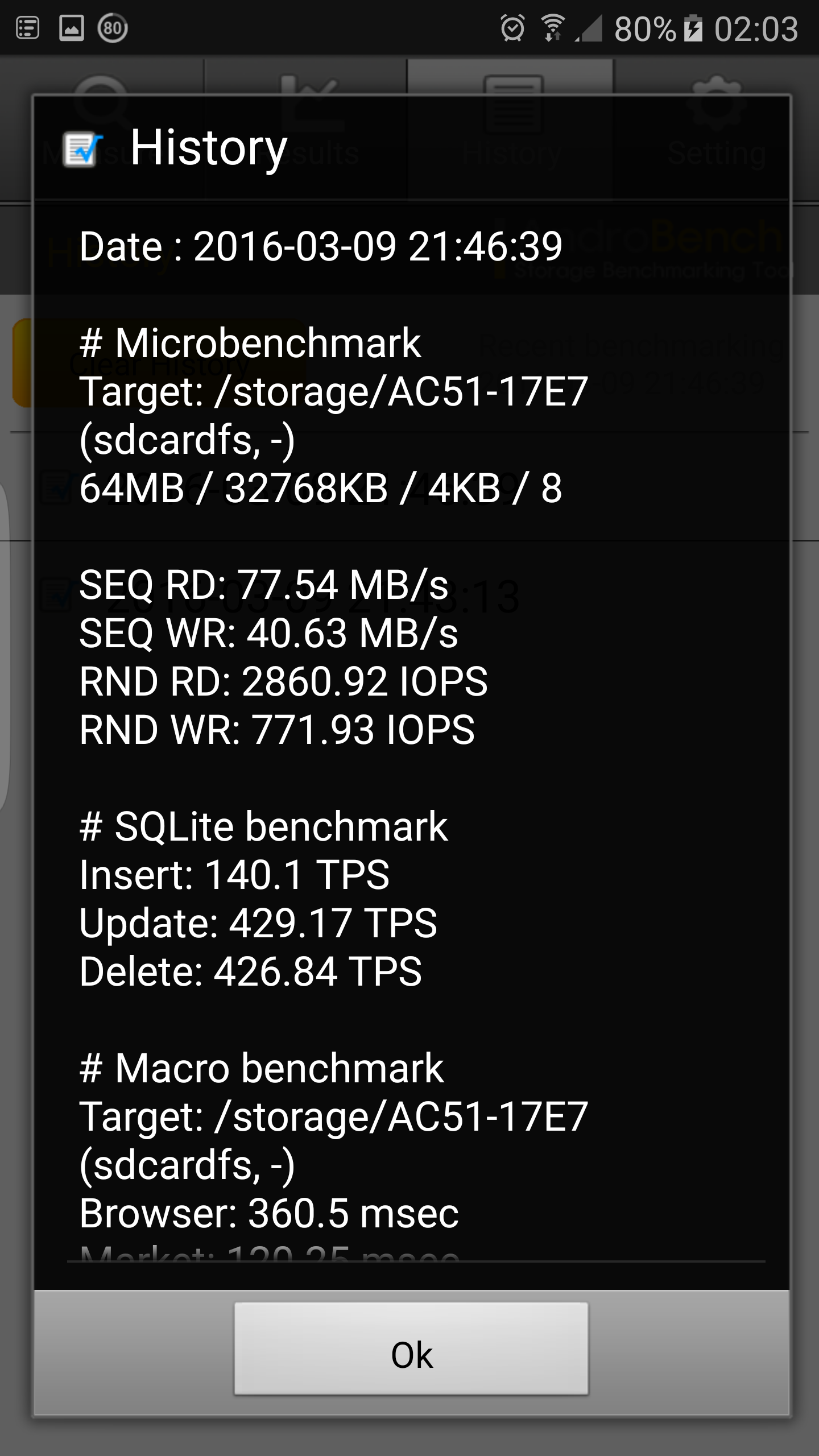Tap the RND WR 771.93 IOPS result
The height and width of the screenshot is (1456, 819).
pos(276,730)
